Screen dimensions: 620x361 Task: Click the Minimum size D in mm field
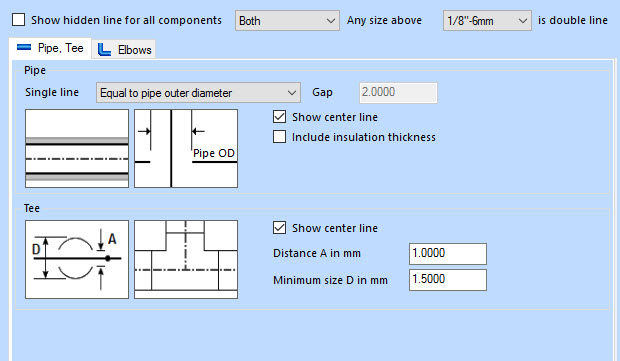(x=448, y=280)
